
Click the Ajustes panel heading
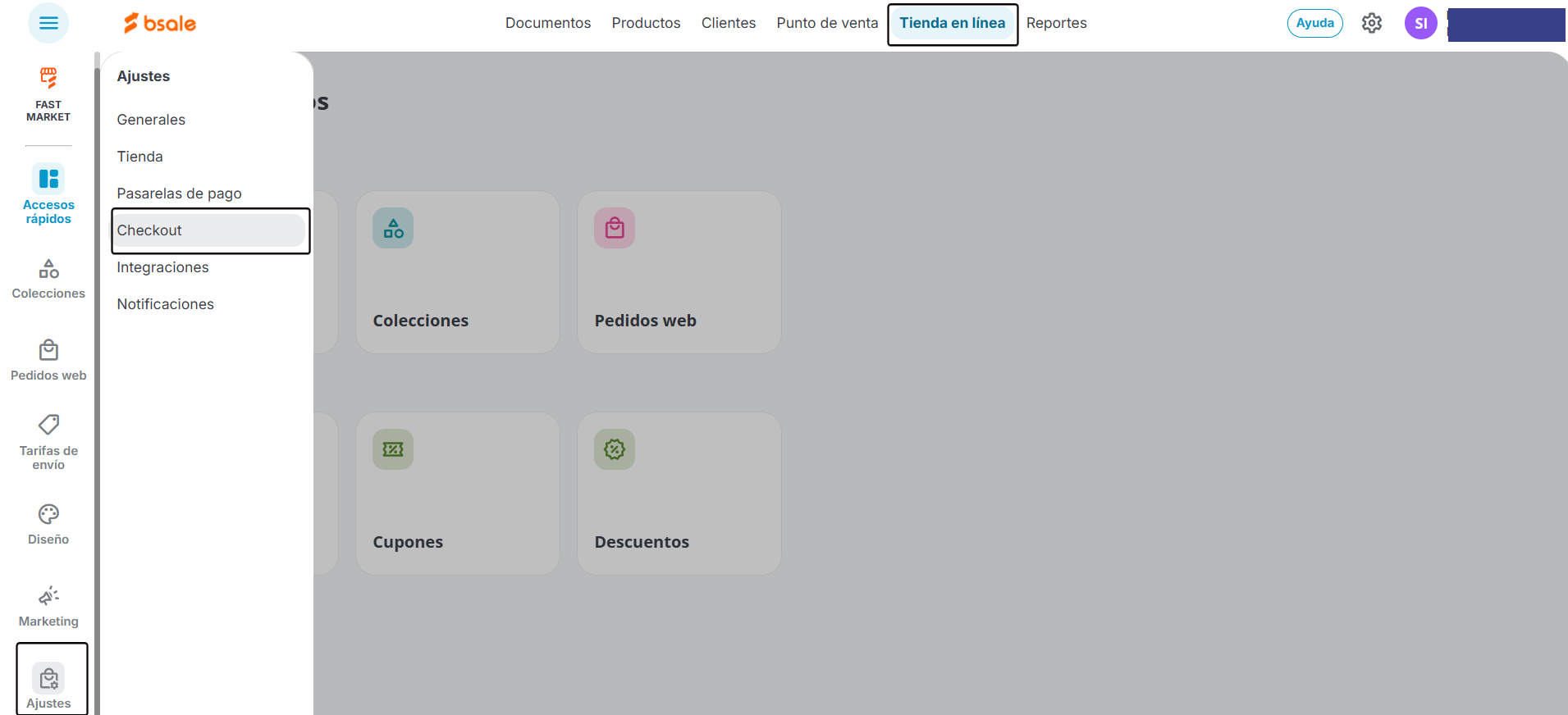click(144, 76)
